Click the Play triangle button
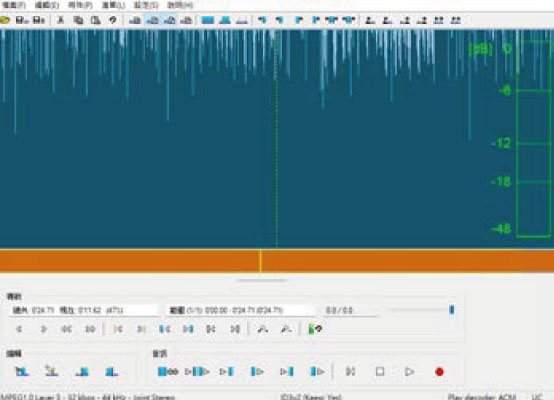The image size is (554, 400). [x=409, y=372]
